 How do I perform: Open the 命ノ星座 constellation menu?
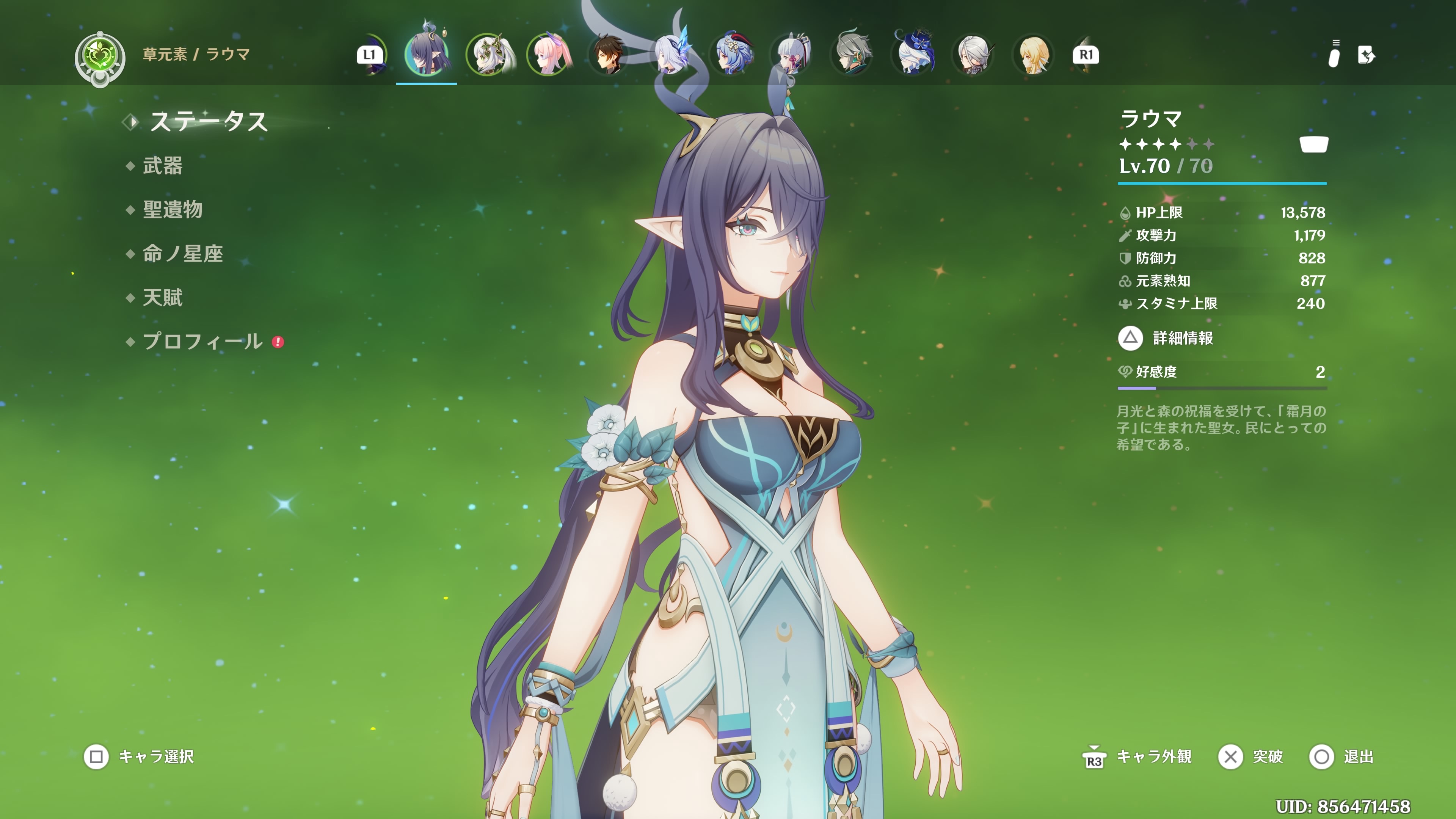pos(182,254)
